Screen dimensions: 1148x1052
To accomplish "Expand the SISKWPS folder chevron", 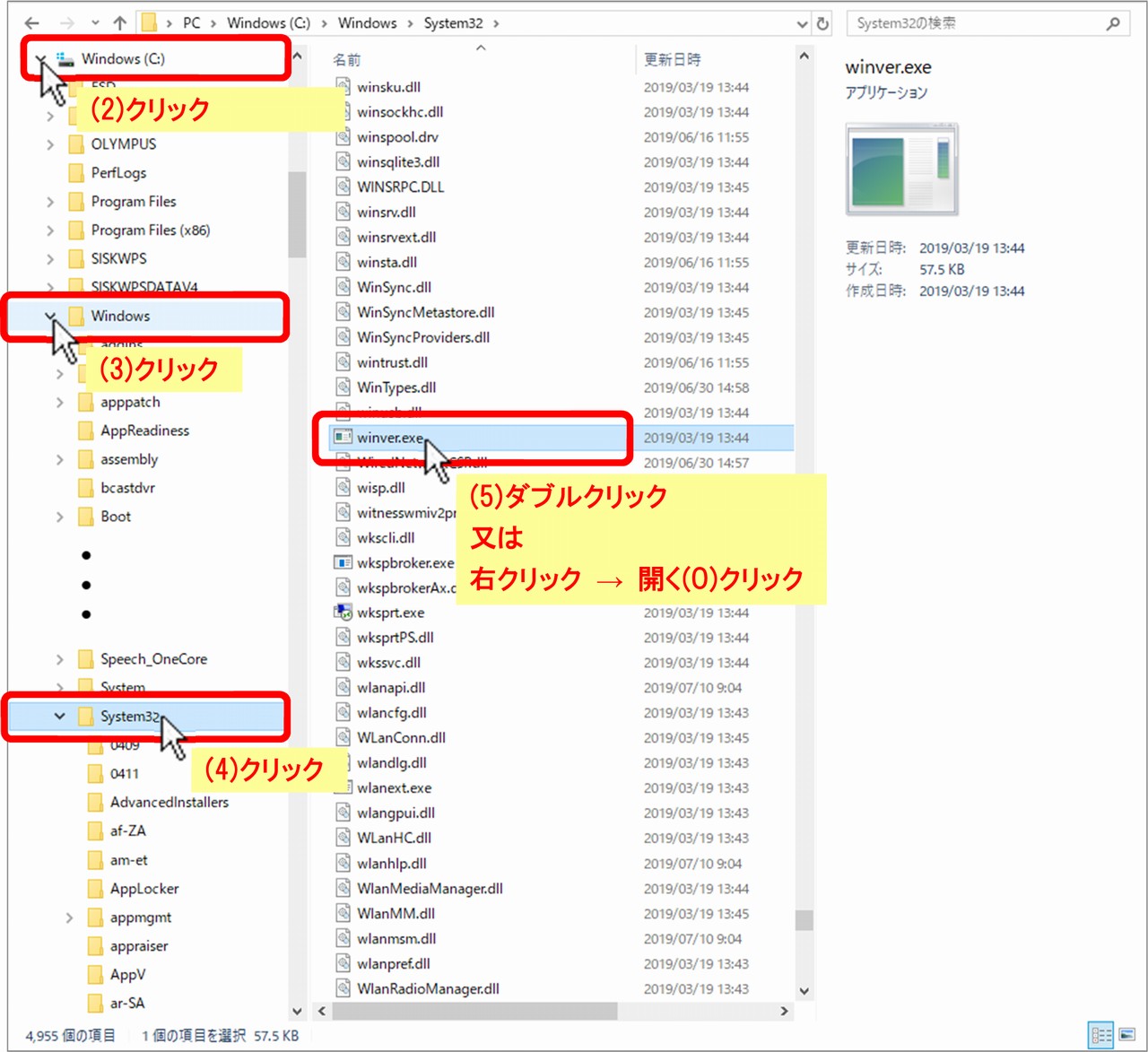I will point(50,259).
